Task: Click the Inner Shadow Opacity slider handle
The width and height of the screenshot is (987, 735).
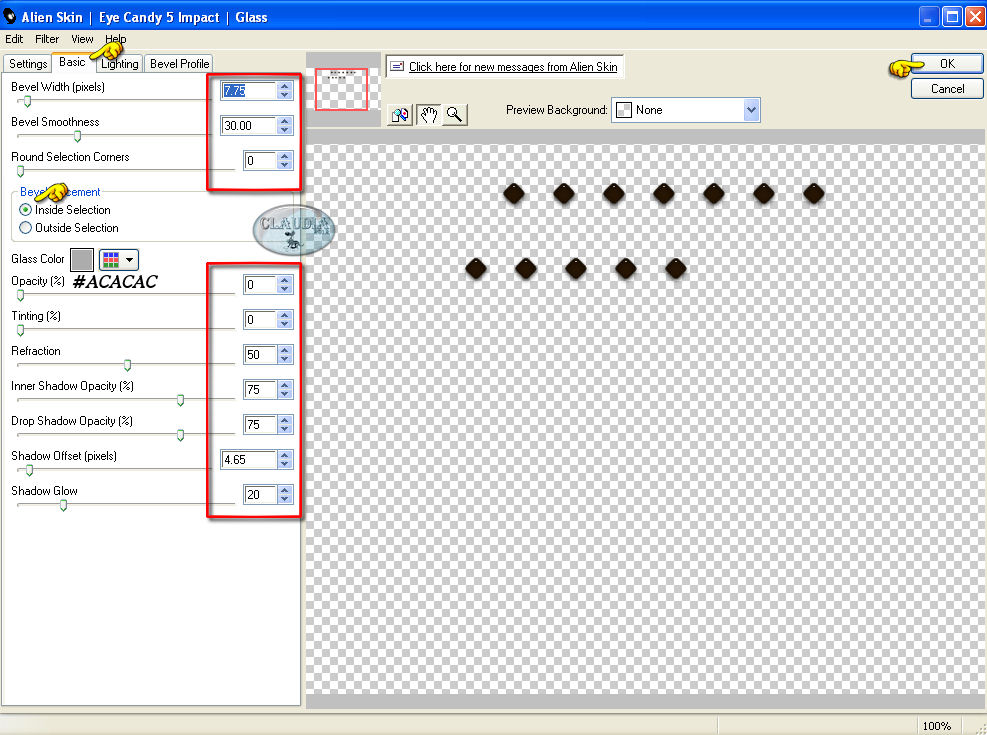Action: [181, 400]
